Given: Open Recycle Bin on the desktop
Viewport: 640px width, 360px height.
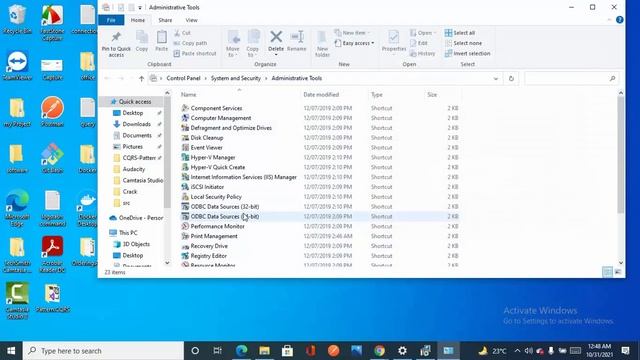Looking at the screenshot, I should (17, 20).
